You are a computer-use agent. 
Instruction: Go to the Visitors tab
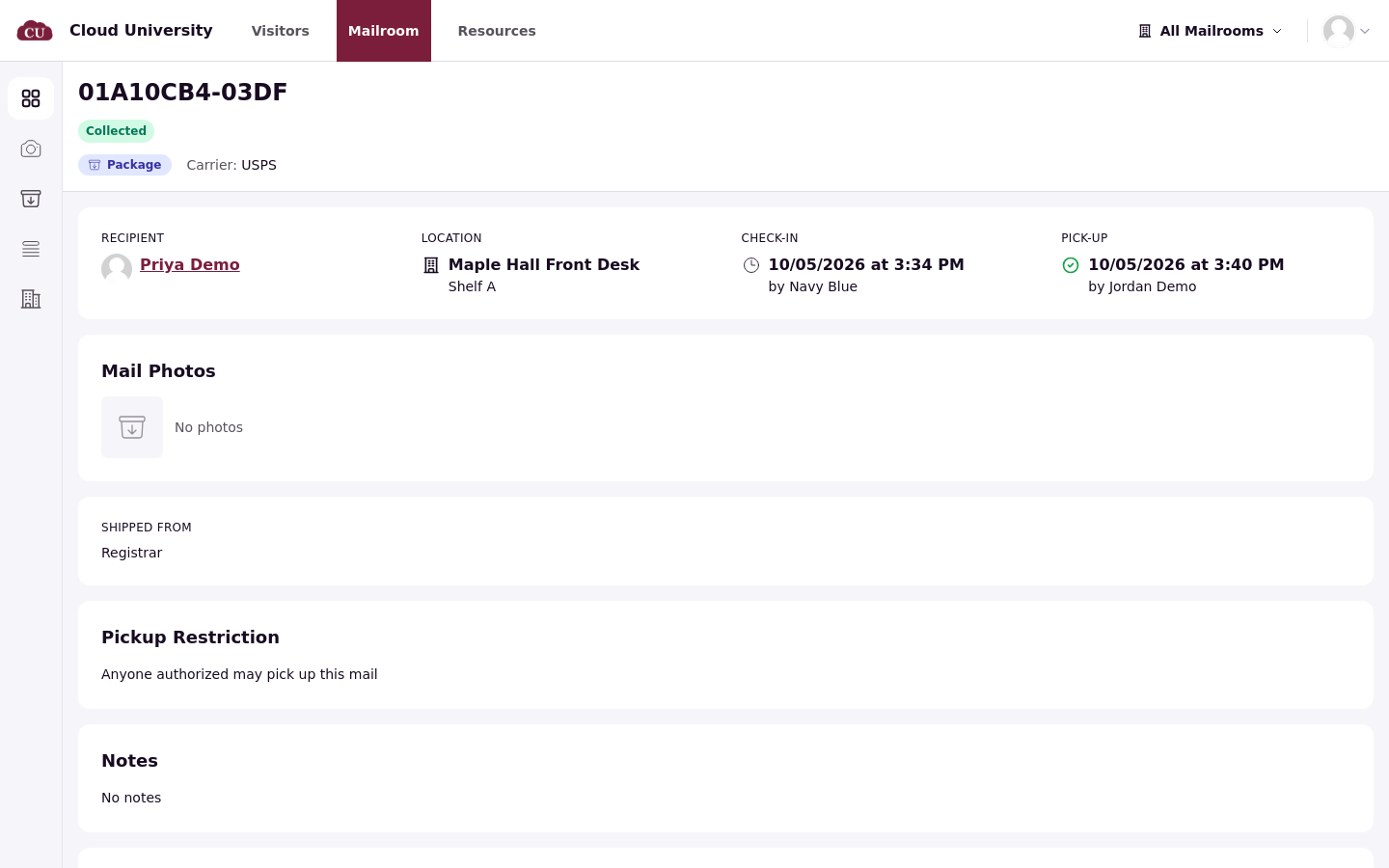pos(281,31)
